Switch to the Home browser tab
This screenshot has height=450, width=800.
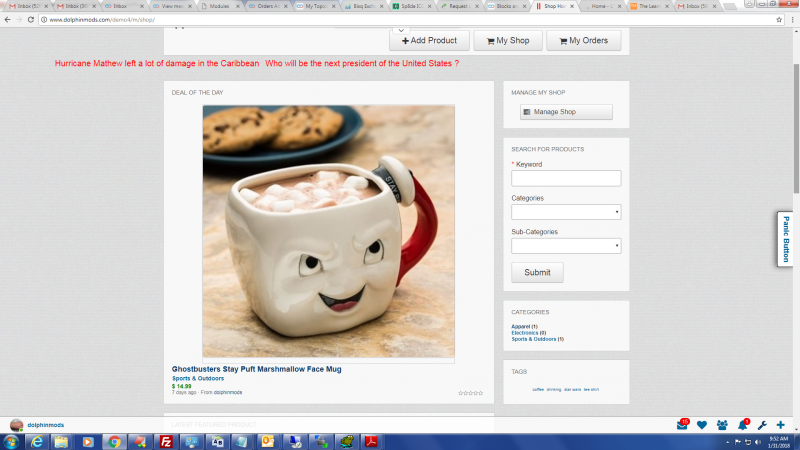(601, 6)
